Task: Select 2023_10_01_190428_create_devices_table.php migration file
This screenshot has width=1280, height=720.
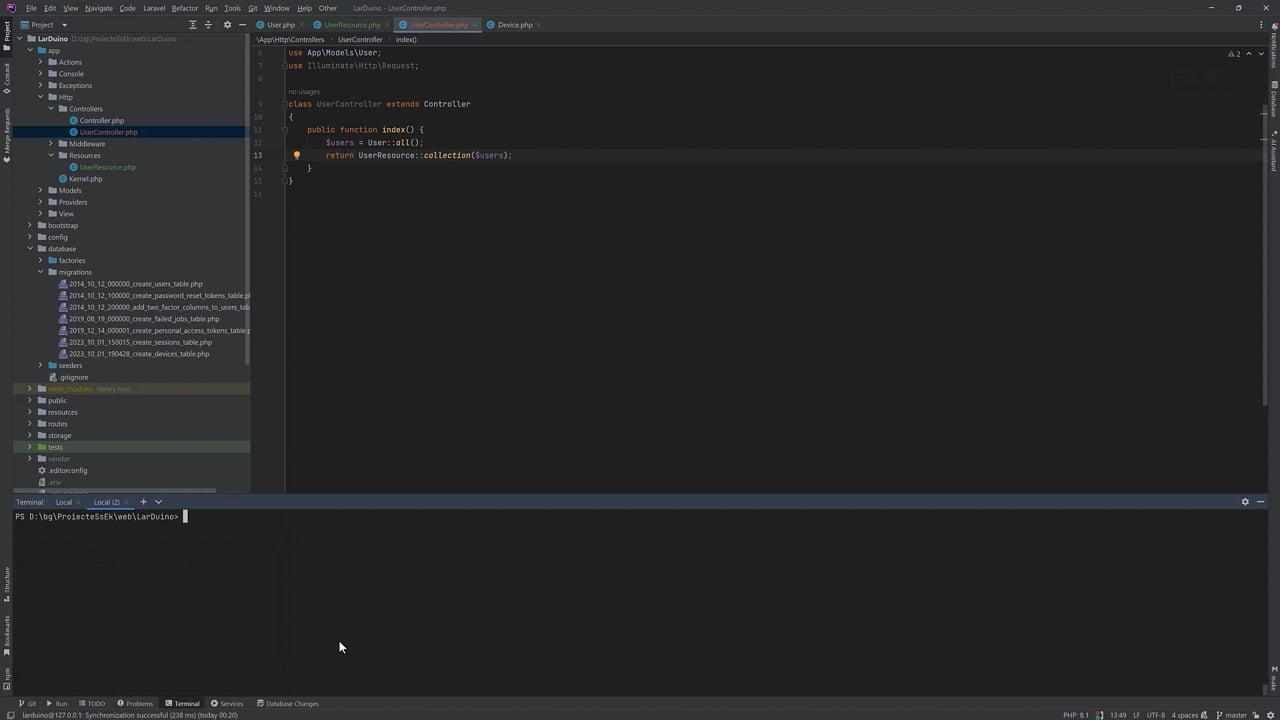Action: [x=139, y=354]
